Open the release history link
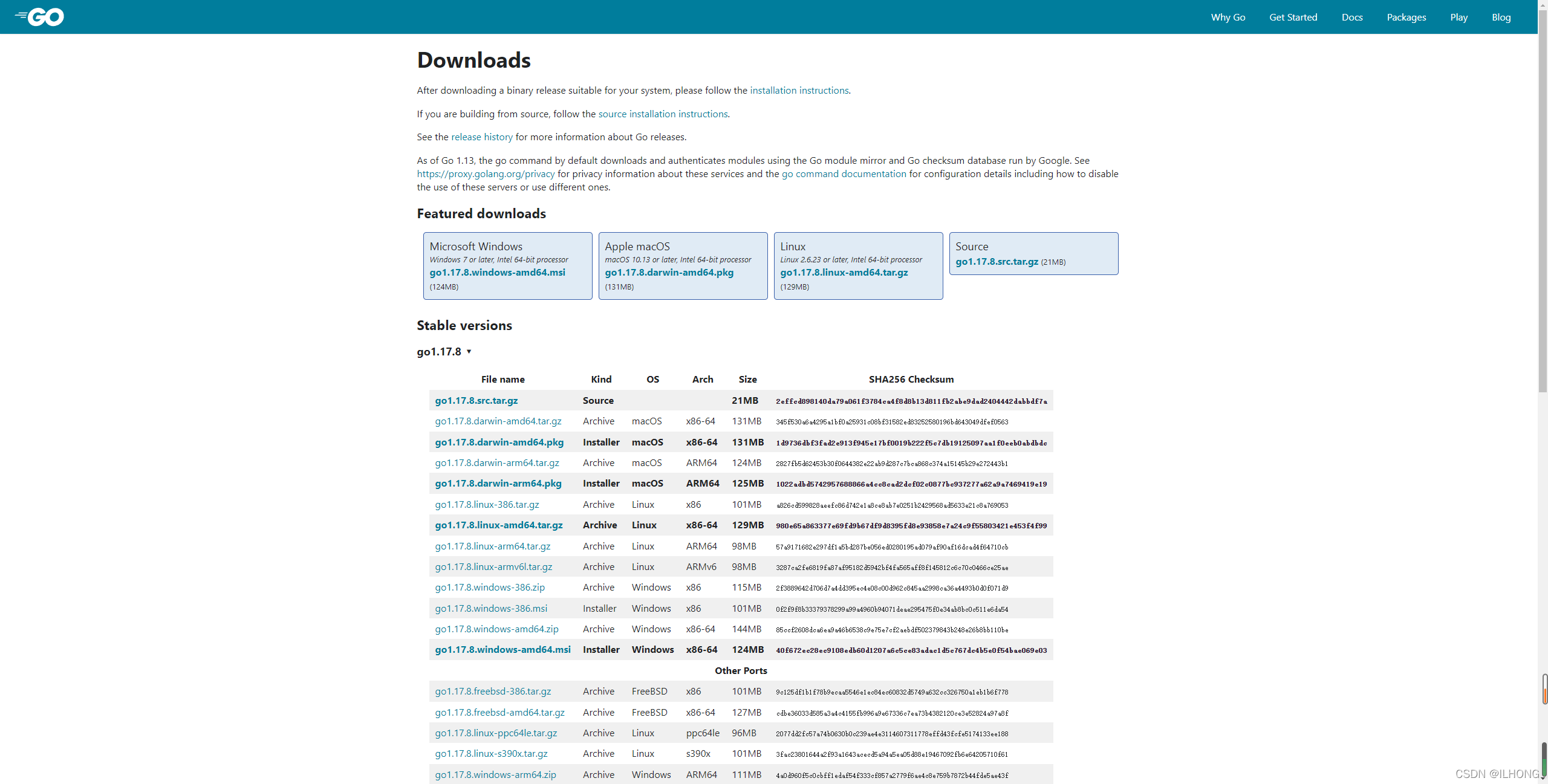The width and height of the screenshot is (1548, 784). pyautogui.click(x=481, y=137)
